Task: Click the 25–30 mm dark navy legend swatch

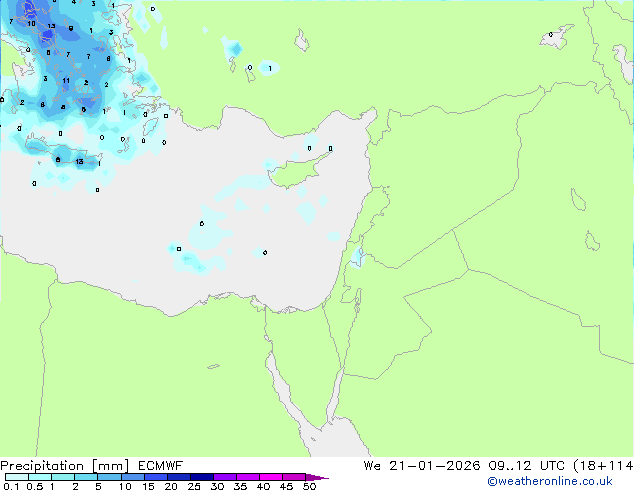Action: pyautogui.click(x=202, y=477)
